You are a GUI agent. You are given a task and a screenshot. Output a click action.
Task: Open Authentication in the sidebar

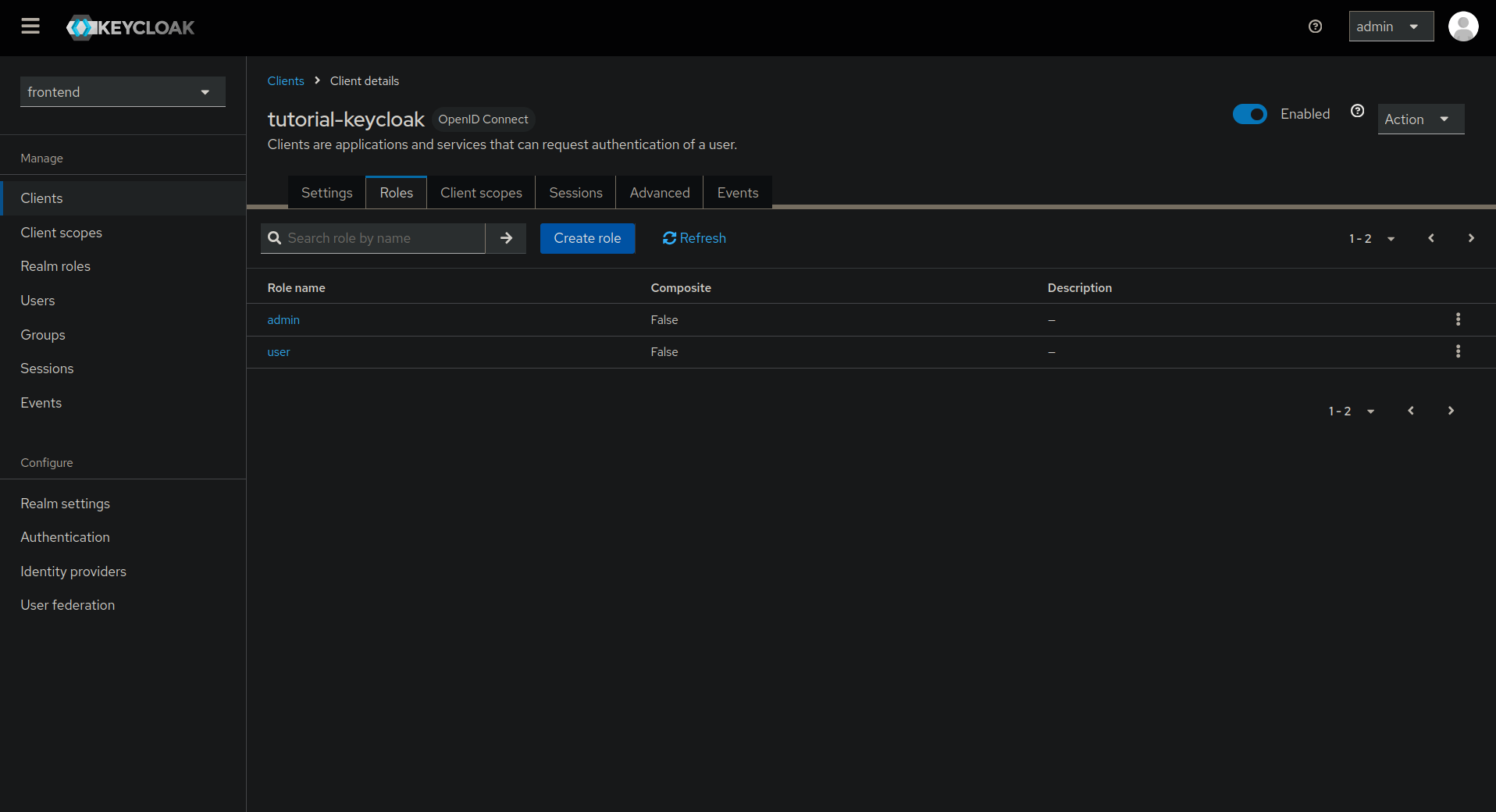pyautogui.click(x=123, y=537)
